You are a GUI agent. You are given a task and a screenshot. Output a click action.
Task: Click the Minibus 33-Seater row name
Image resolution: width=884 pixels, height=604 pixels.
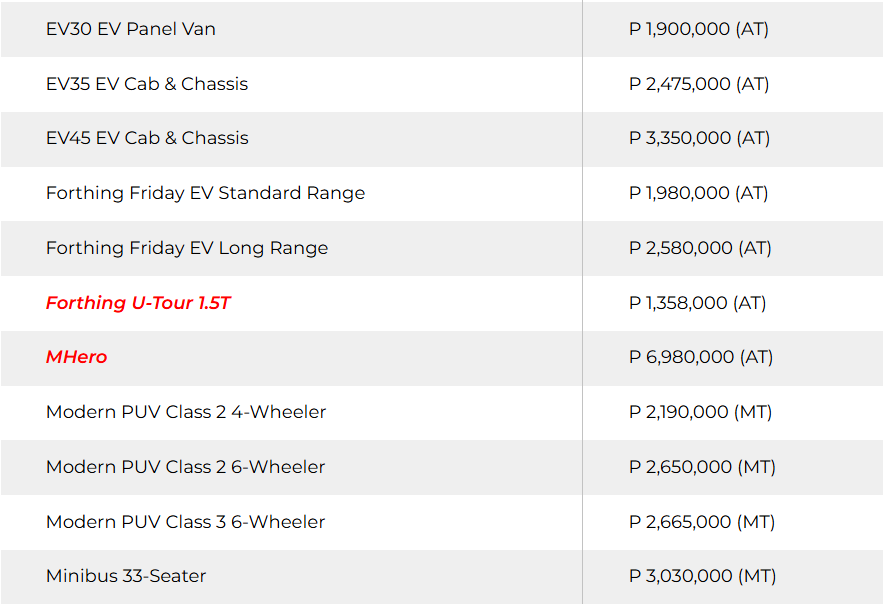click(x=126, y=576)
